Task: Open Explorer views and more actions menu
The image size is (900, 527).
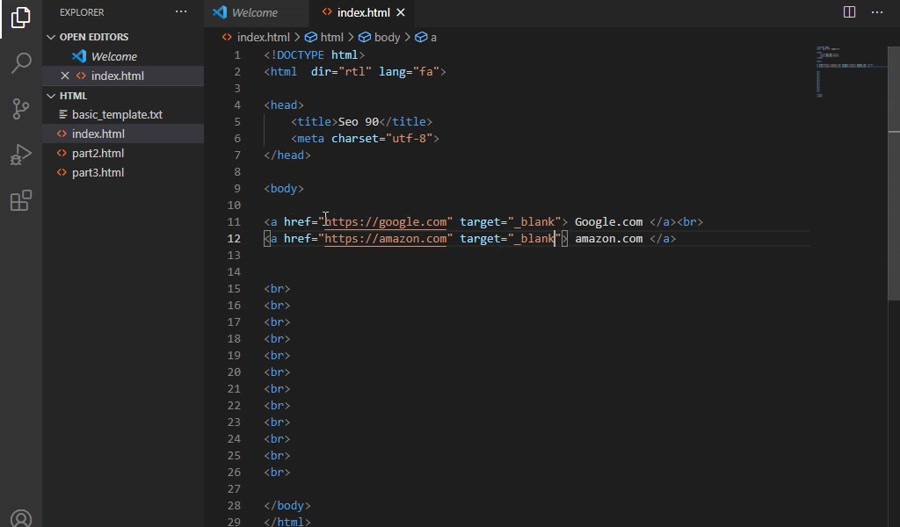Action: (181, 12)
